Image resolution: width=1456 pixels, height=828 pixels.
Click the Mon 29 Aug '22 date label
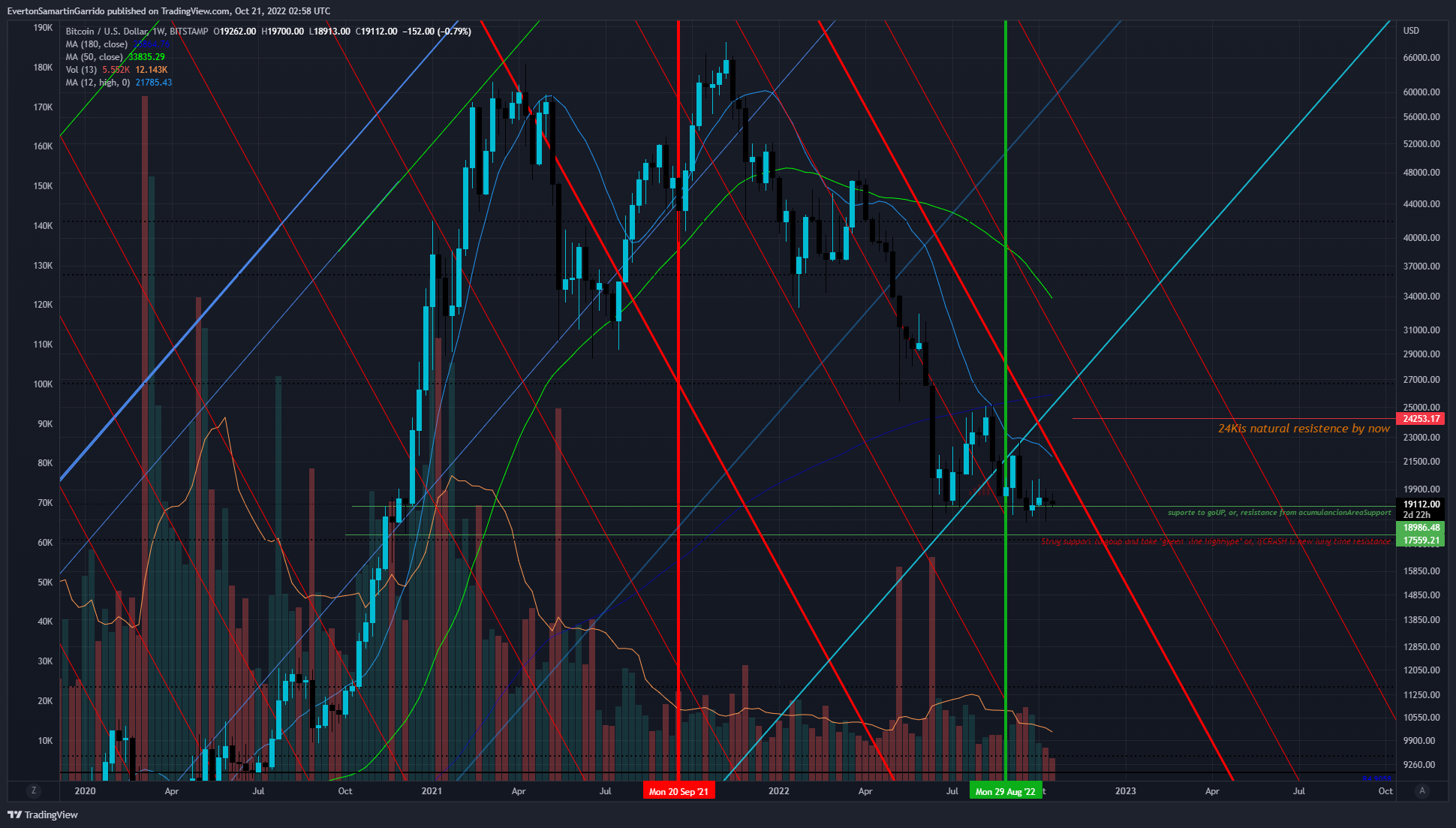coord(1005,791)
